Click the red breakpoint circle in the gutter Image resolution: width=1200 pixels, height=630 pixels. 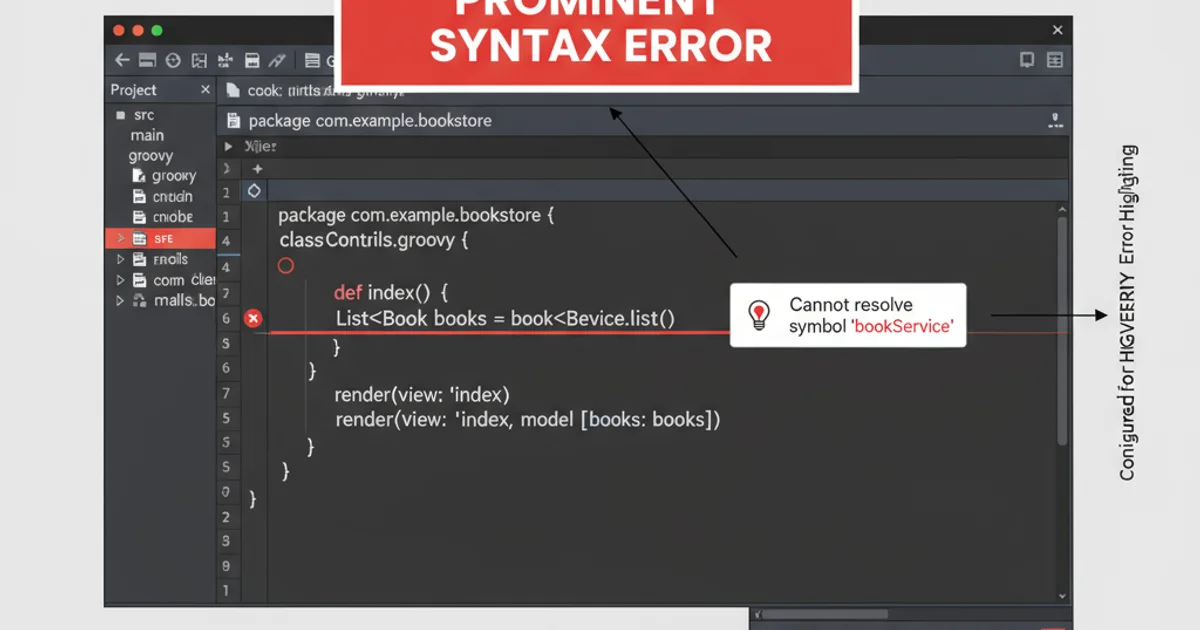tap(286, 265)
